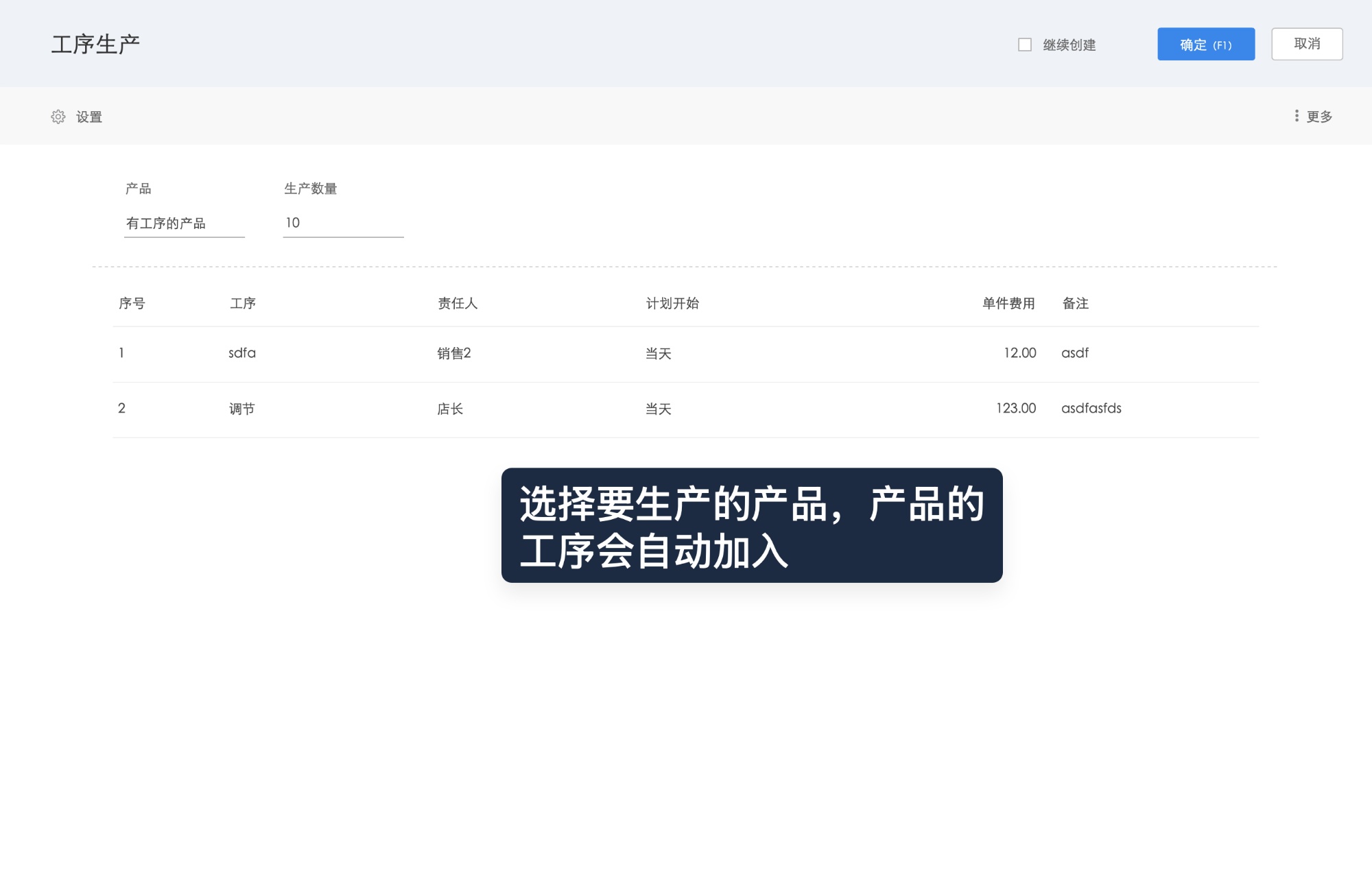Click 当天 planned start in row 1

[x=658, y=353]
